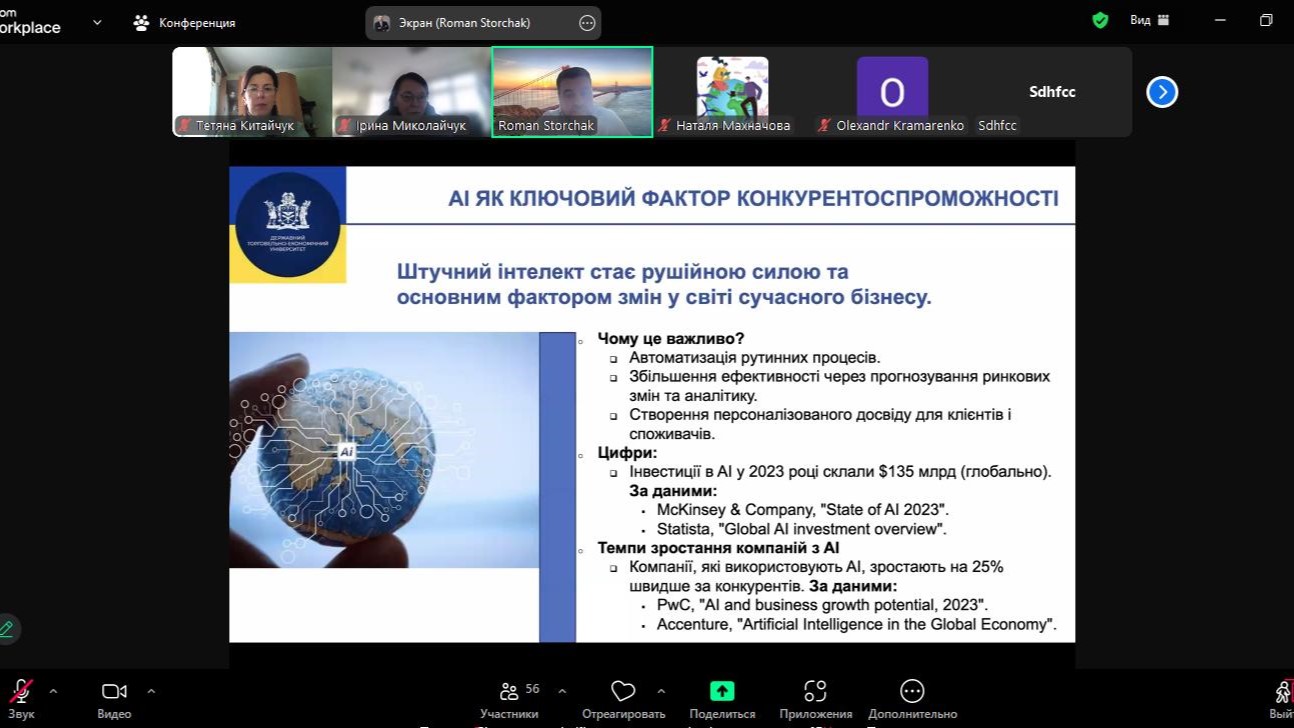Select Тетяна Китайчук's video thumbnail
This screenshot has width=1294, height=728.
[x=251, y=91]
